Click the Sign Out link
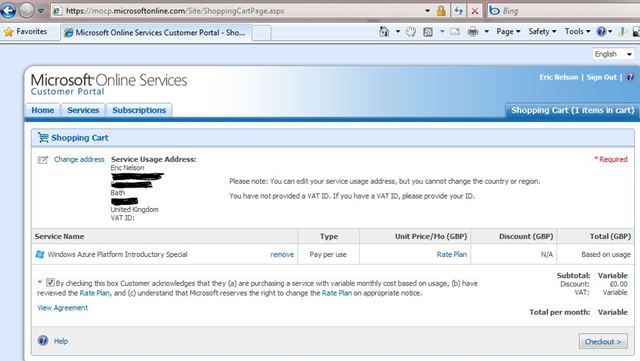 (602, 77)
